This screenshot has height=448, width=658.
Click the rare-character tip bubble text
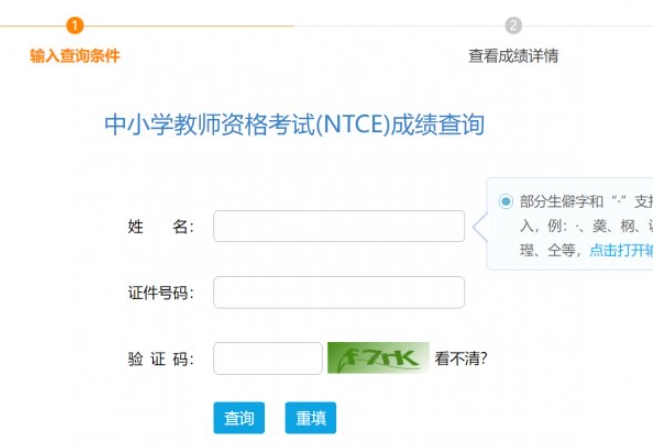click(586, 226)
